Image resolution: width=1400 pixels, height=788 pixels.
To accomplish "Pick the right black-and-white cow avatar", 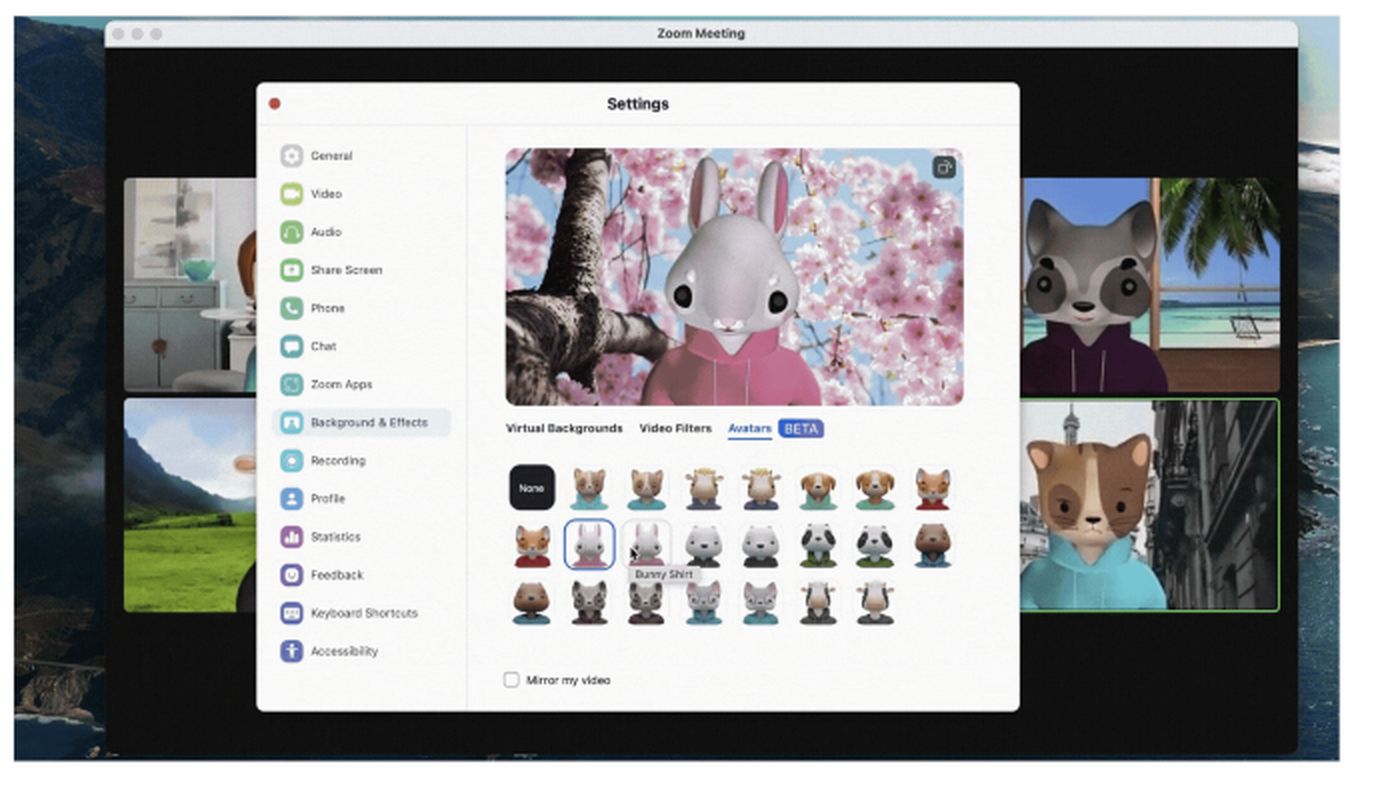I will (875, 603).
